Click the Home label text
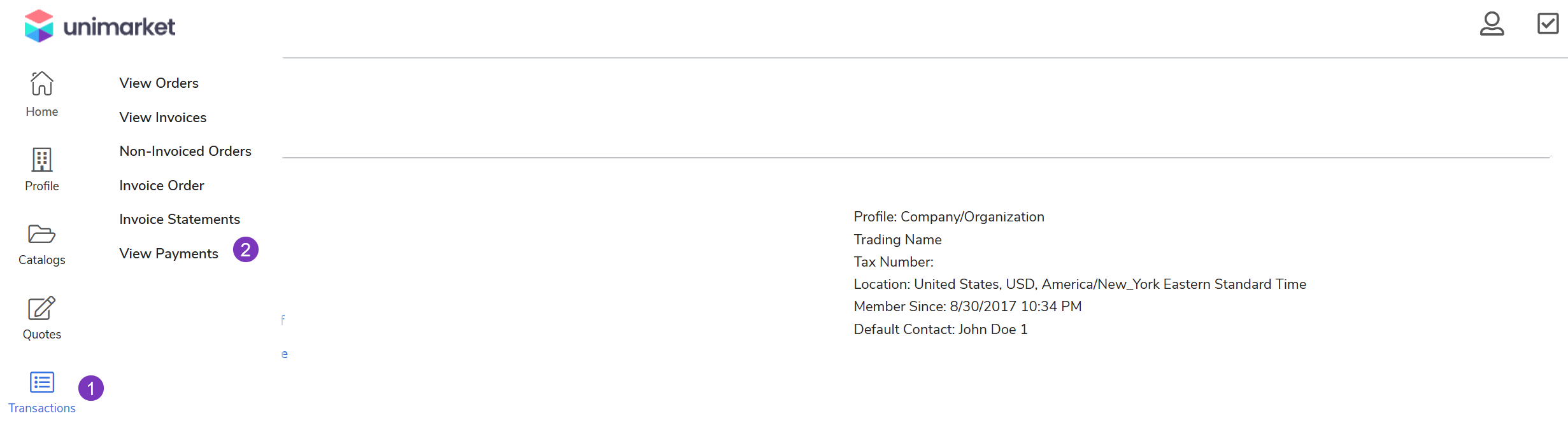Screen dimensions: 1568x439 point(41,112)
